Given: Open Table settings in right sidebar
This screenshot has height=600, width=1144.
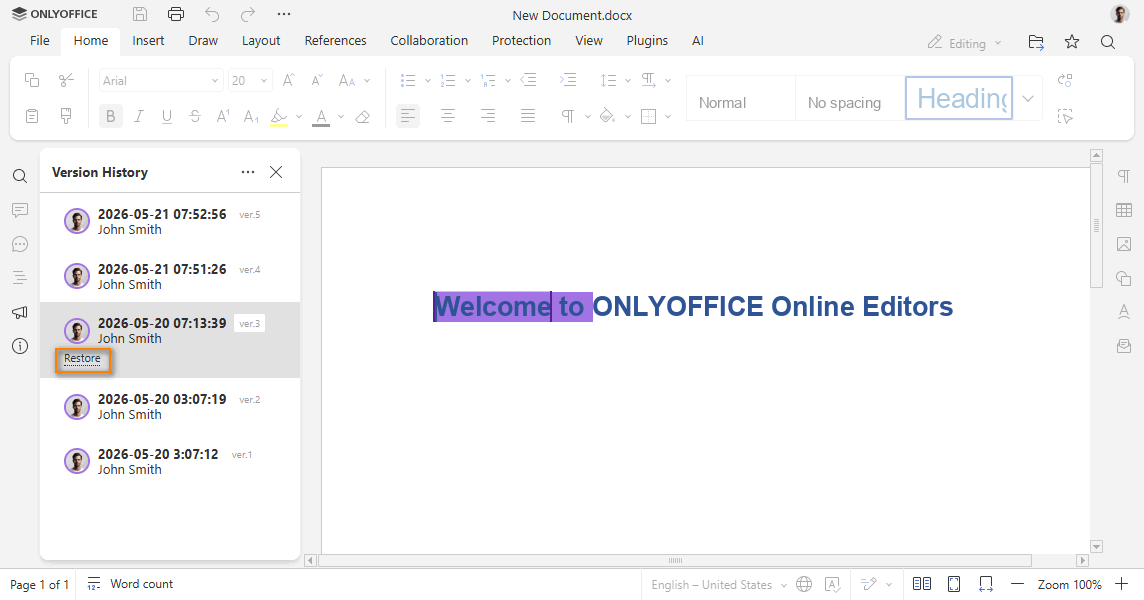Looking at the screenshot, I should [1124, 210].
